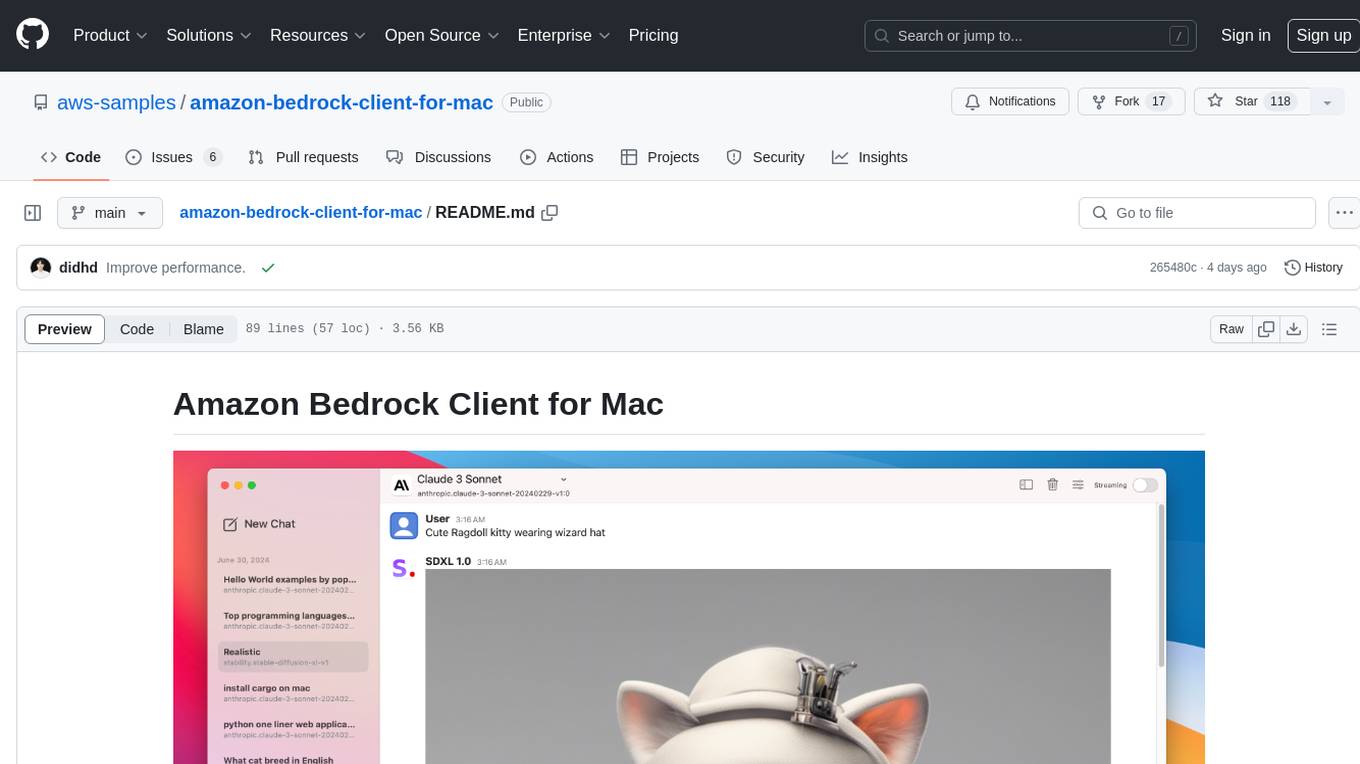Expand the file tree side panel
This screenshot has width=1360, height=764.
[33, 213]
